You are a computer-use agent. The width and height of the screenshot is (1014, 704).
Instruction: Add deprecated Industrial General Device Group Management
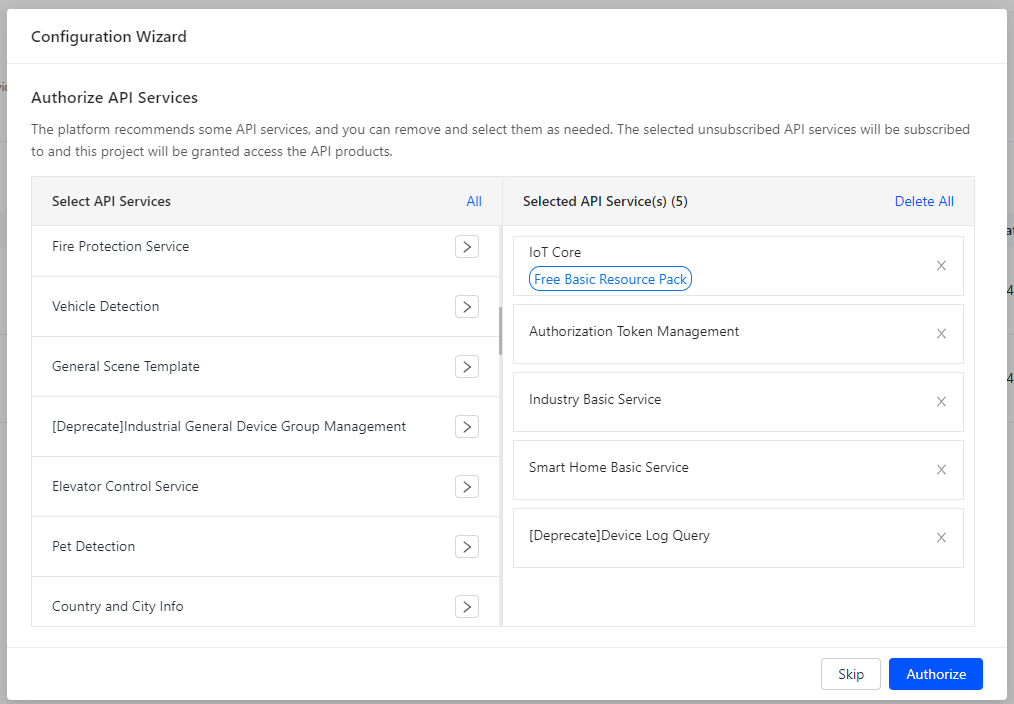point(466,427)
